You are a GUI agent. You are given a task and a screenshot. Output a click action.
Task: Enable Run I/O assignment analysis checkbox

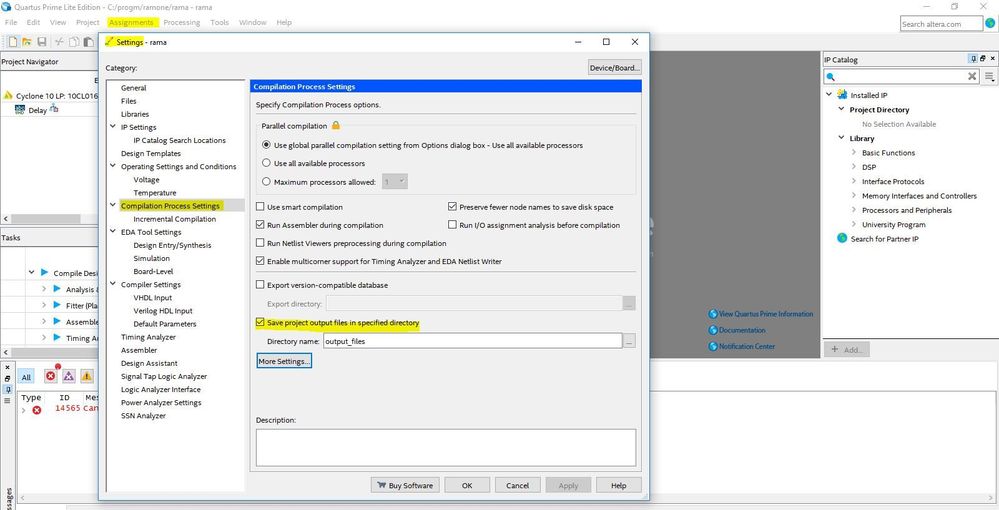tap(452, 224)
